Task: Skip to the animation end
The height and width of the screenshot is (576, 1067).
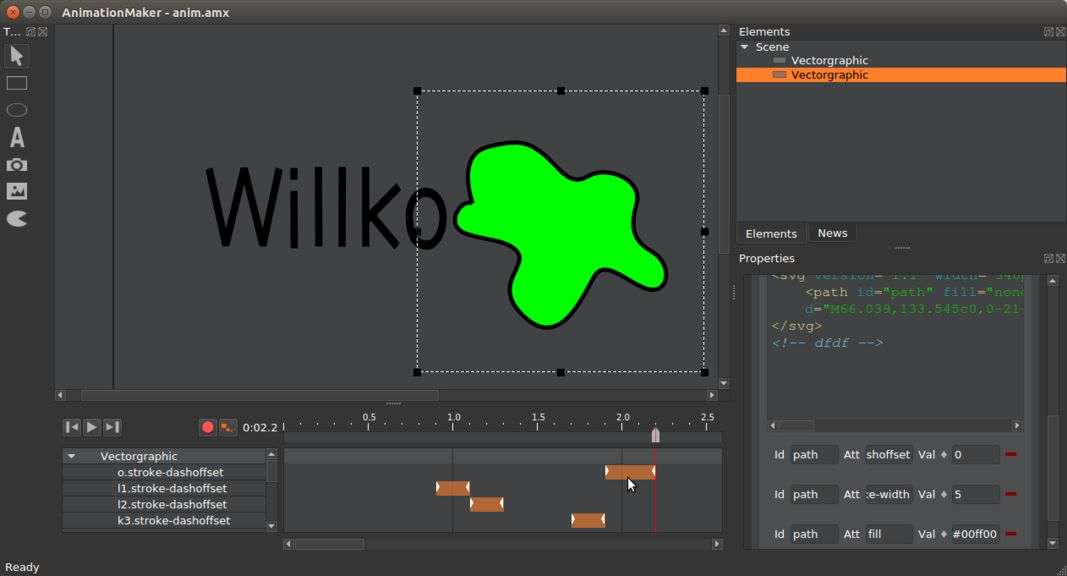Action: [x=112, y=427]
